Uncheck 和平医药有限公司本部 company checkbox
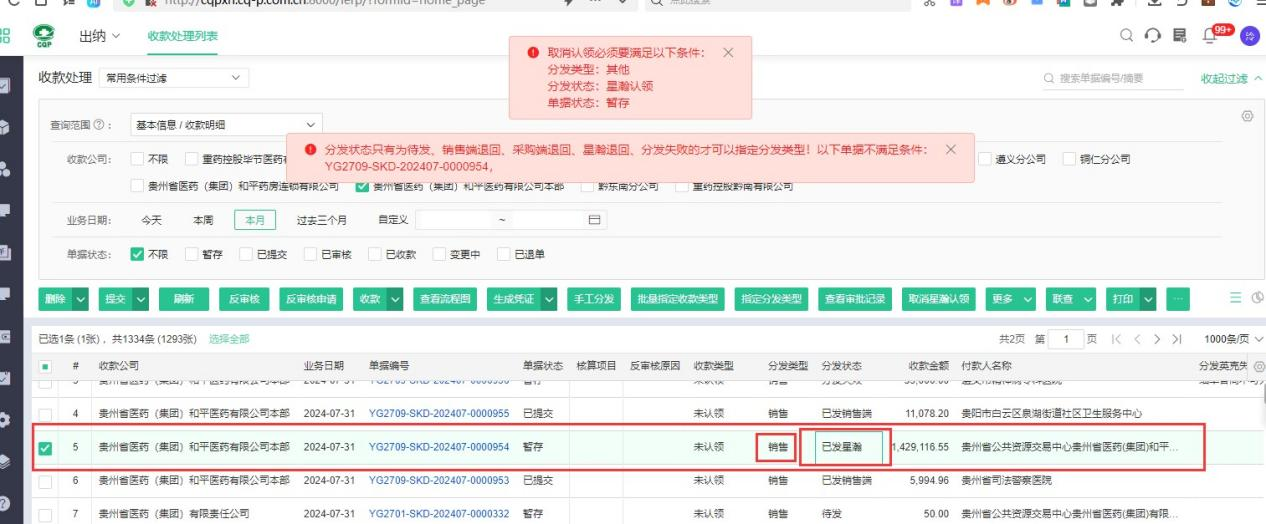Viewport: 1266px width, 524px height. [364, 186]
